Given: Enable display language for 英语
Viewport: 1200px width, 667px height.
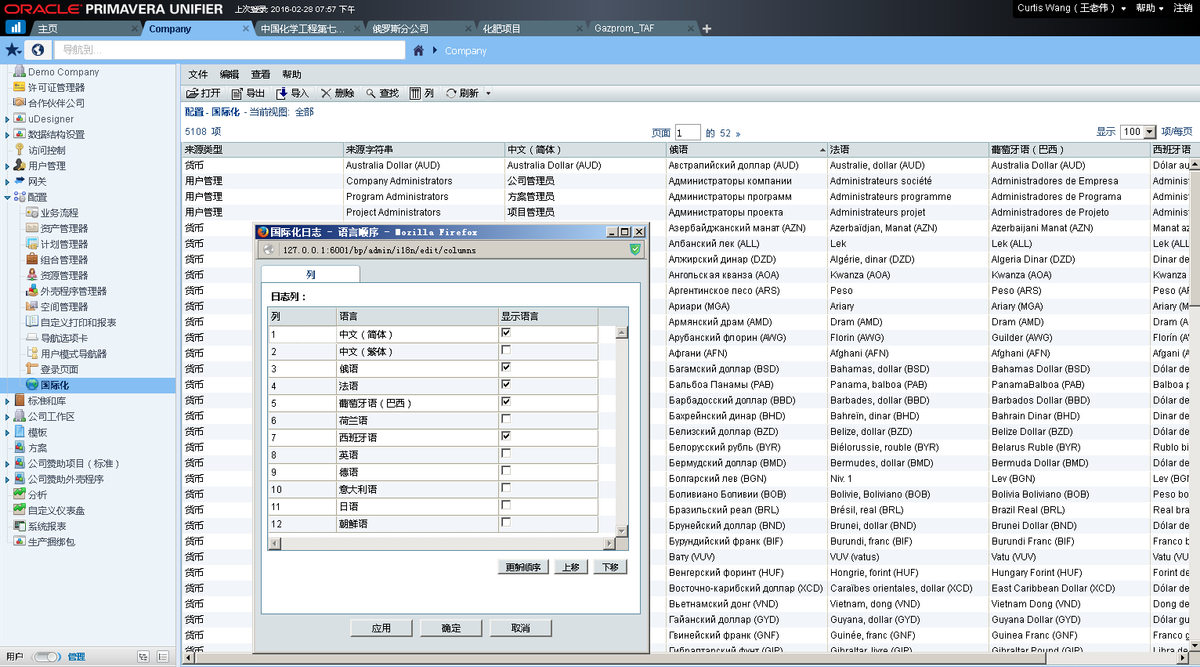Looking at the screenshot, I should [x=506, y=453].
